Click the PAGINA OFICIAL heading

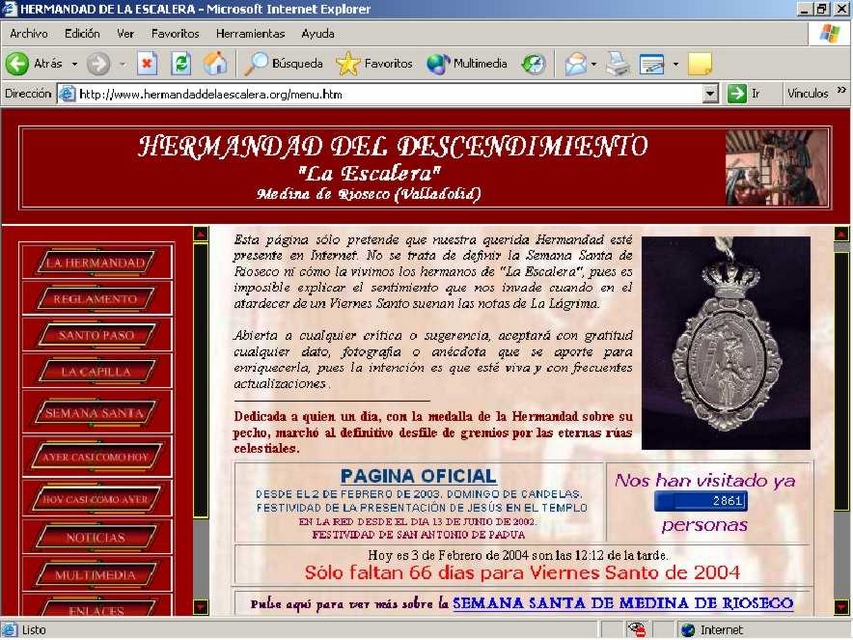(x=418, y=476)
